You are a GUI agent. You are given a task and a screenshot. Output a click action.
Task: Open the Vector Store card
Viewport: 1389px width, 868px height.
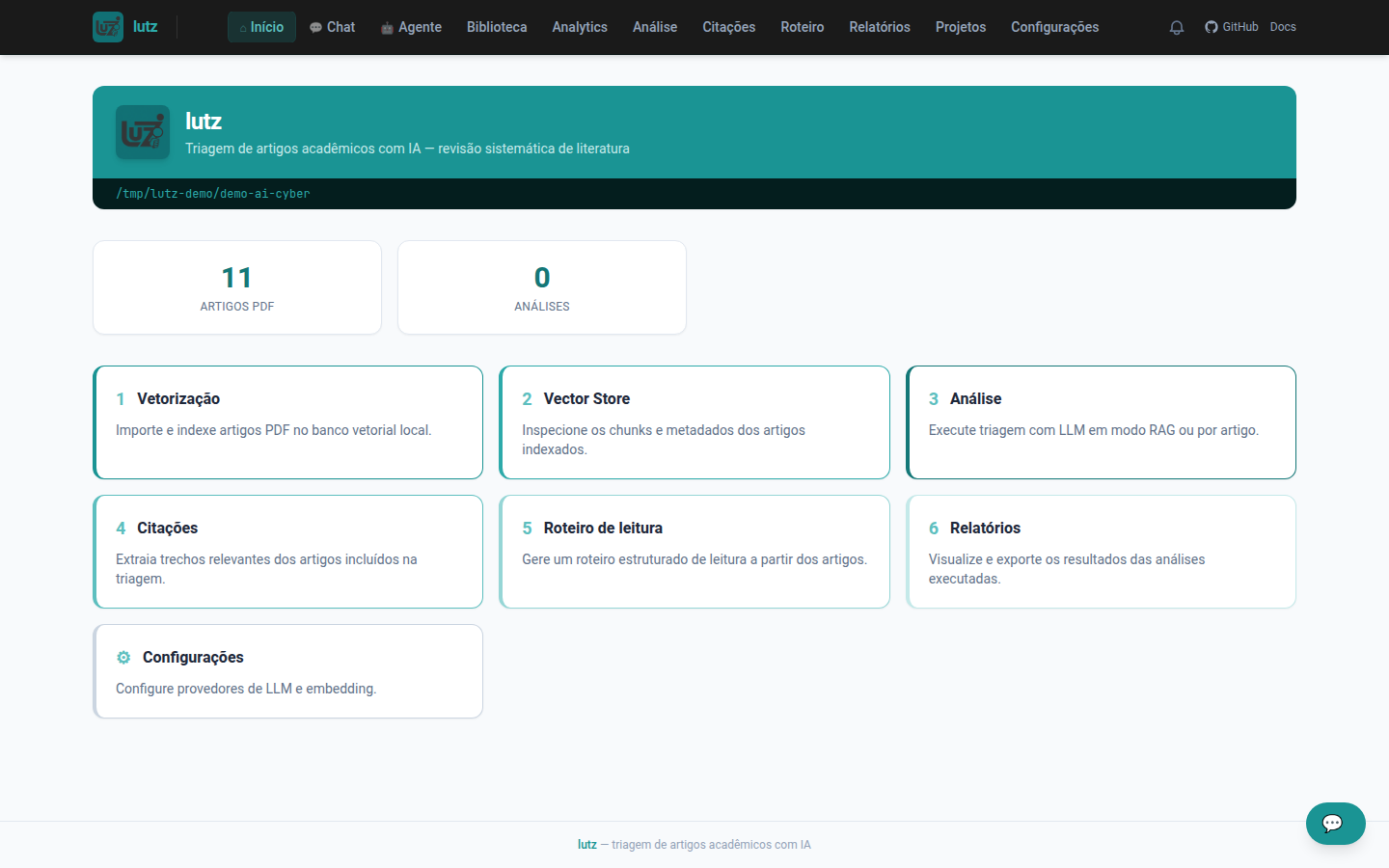(694, 422)
